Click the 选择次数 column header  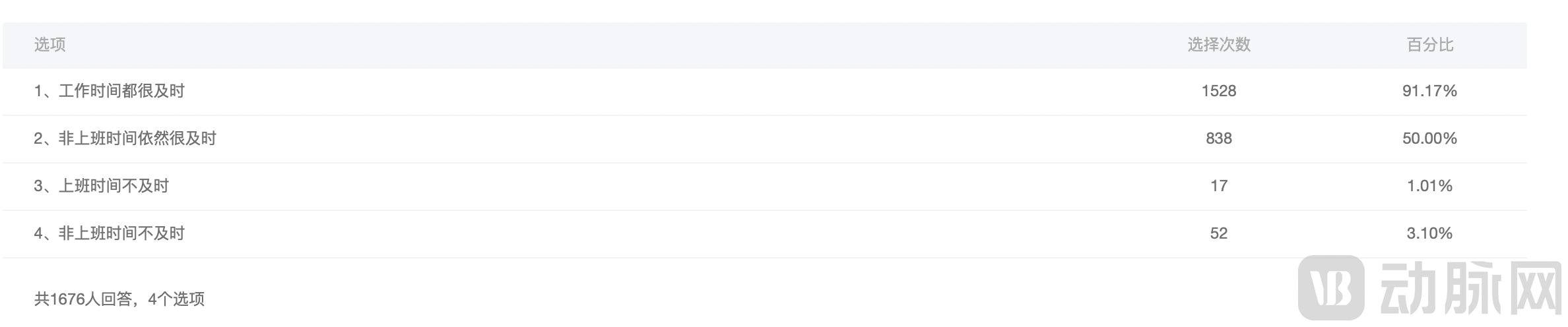1218,45
